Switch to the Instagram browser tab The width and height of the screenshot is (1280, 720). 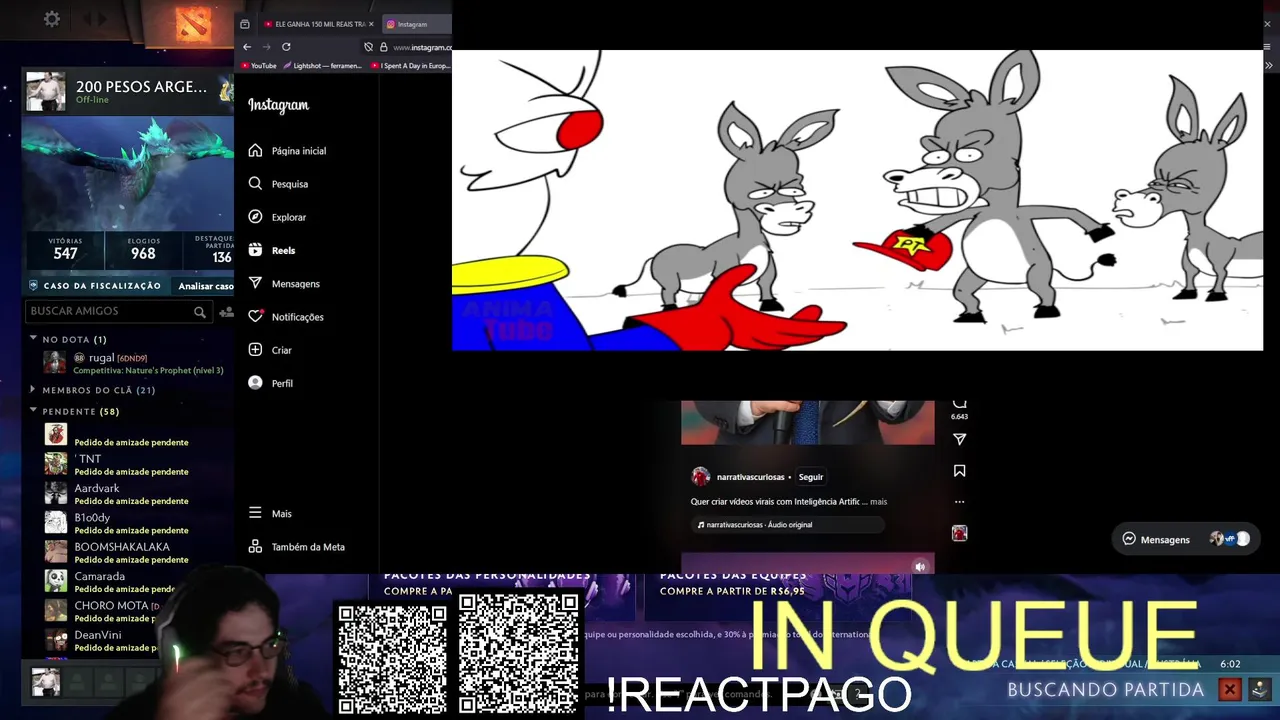pos(417,24)
